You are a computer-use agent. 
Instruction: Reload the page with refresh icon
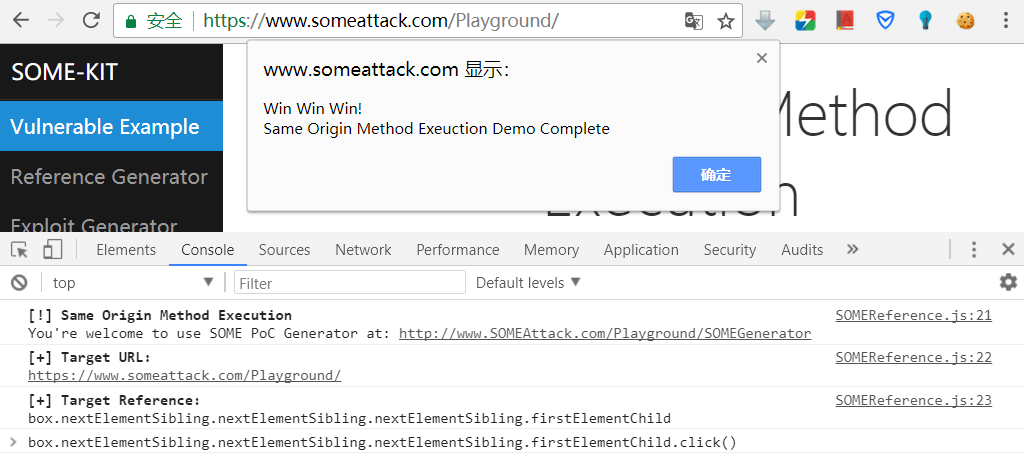(x=91, y=20)
